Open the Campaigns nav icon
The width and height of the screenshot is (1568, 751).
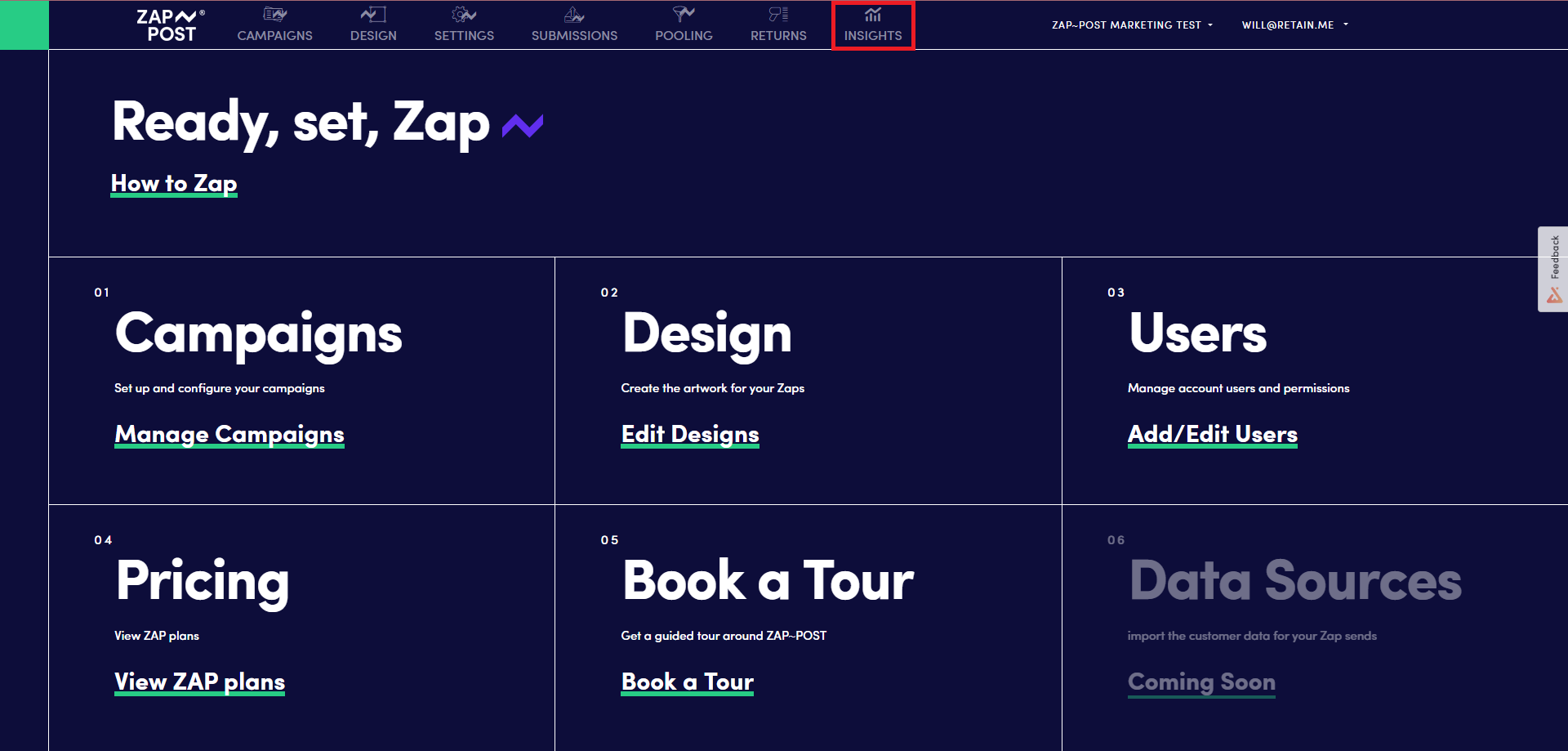point(274,15)
